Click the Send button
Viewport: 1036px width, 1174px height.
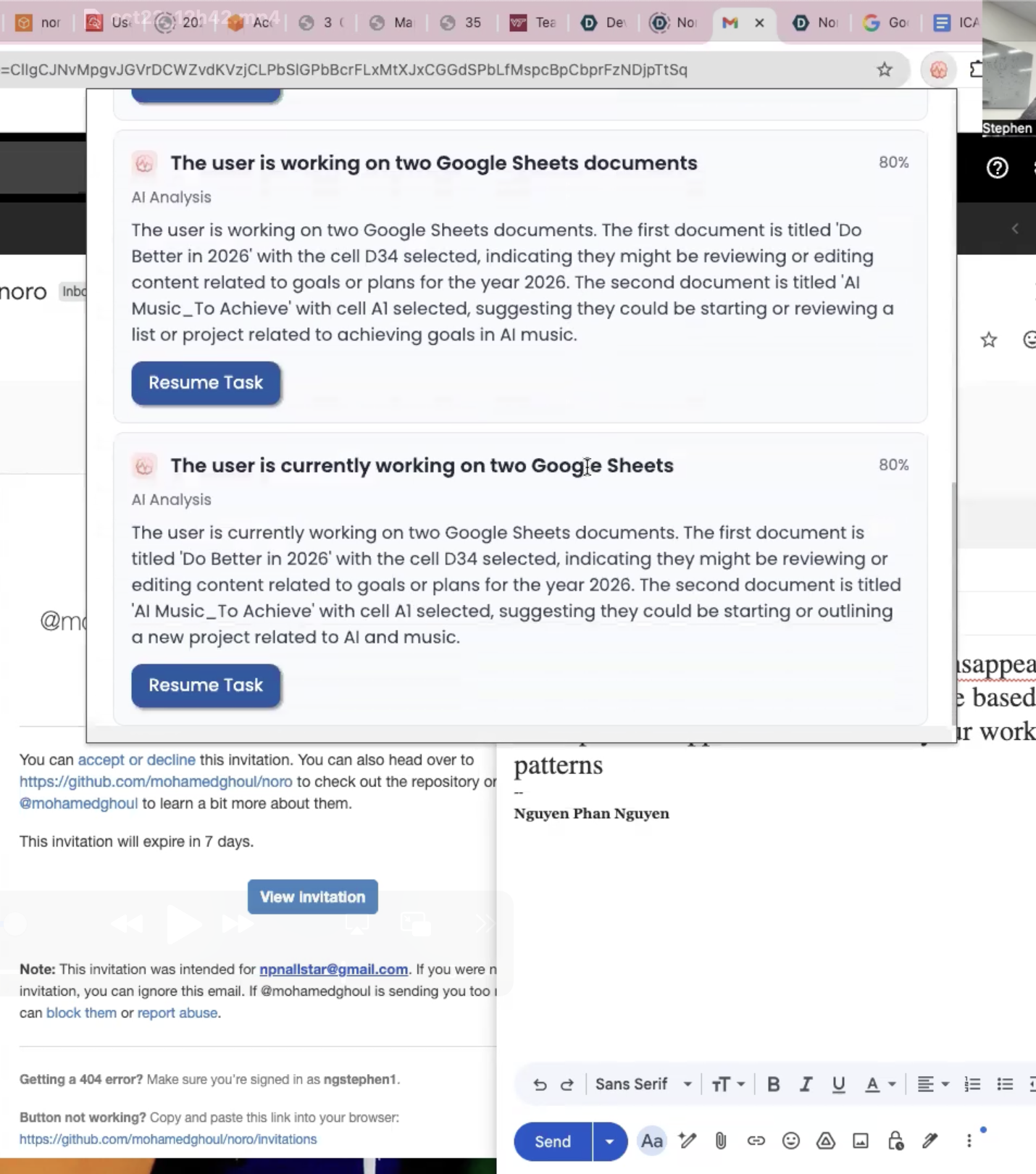click(553, 1141)
